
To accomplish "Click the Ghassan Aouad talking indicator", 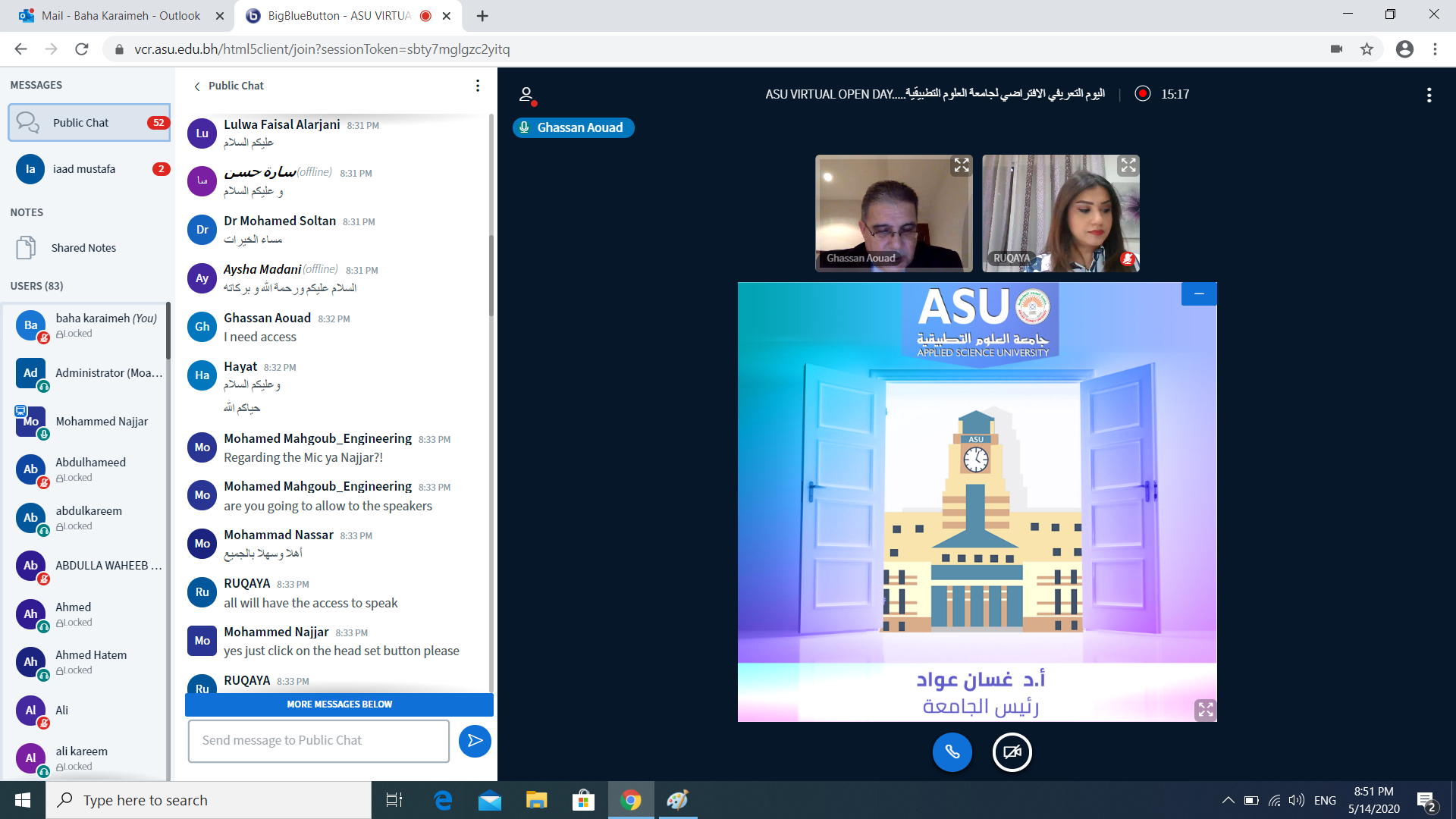I will 573,127.
